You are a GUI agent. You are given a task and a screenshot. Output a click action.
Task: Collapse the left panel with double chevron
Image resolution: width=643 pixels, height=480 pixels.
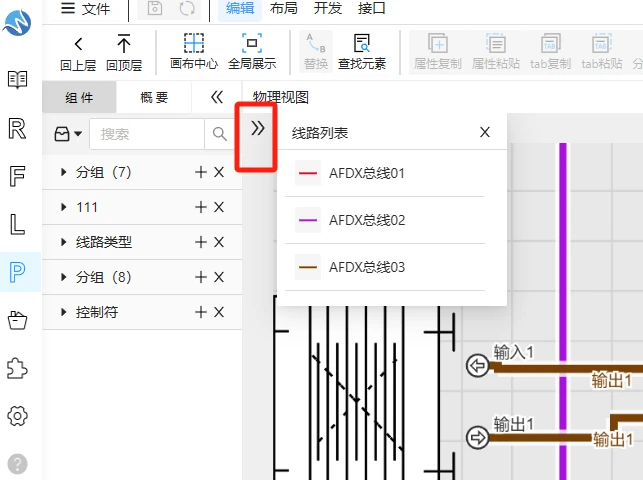coord(217,97)
